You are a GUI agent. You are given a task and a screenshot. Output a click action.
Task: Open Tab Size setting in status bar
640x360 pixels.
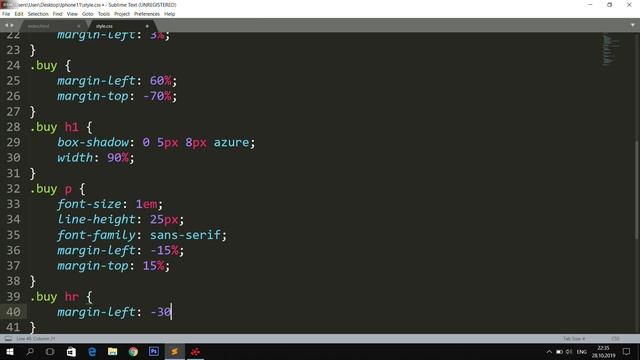[x=574, y=339]
